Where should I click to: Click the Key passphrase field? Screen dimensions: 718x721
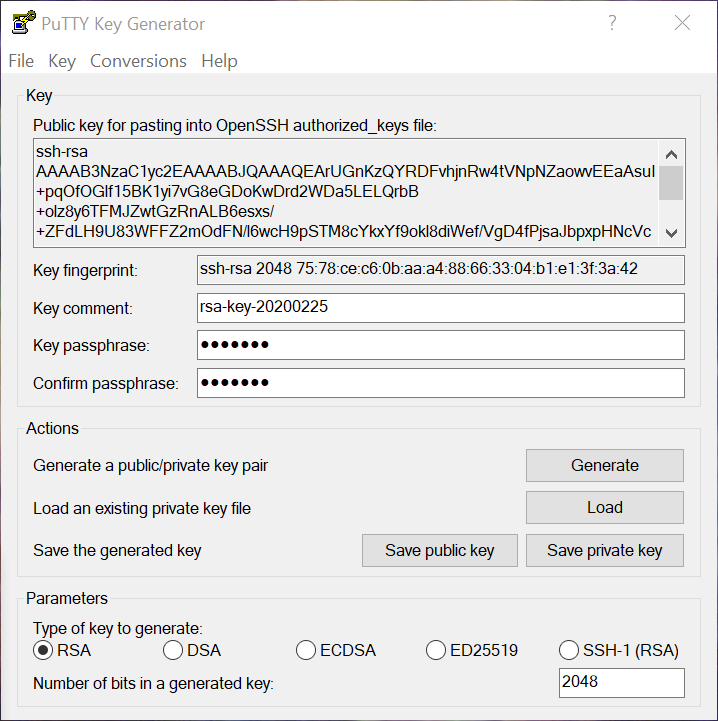tap(441, 345)
